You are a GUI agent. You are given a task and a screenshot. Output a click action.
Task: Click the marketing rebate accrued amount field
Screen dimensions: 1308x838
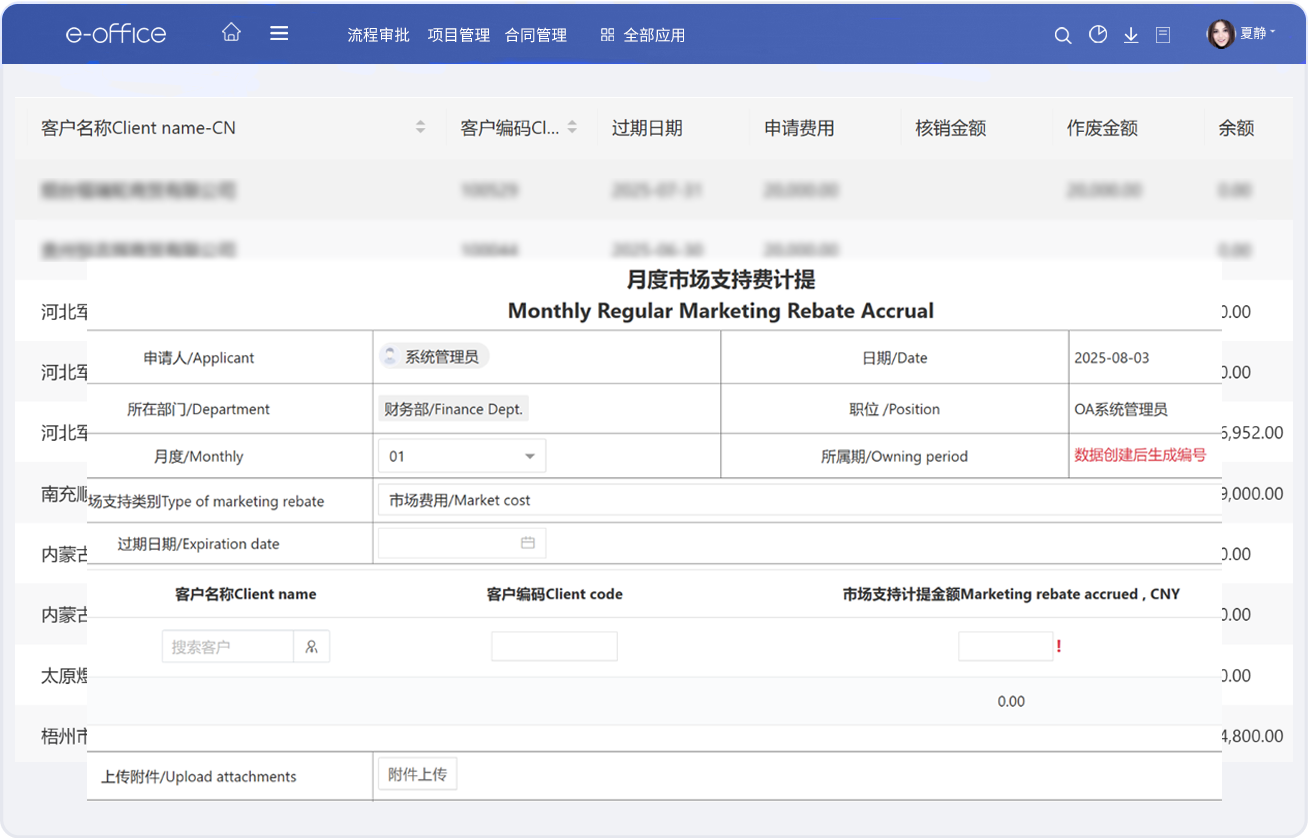coord(1005,647)
